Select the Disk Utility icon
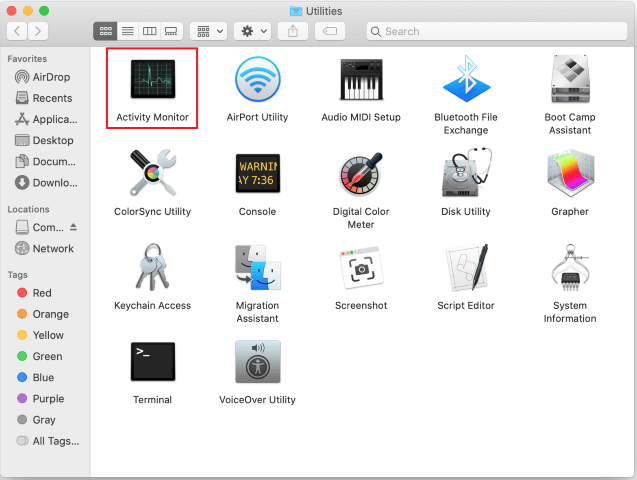Viewport: 637px width, 480px height. coord(466,172)
